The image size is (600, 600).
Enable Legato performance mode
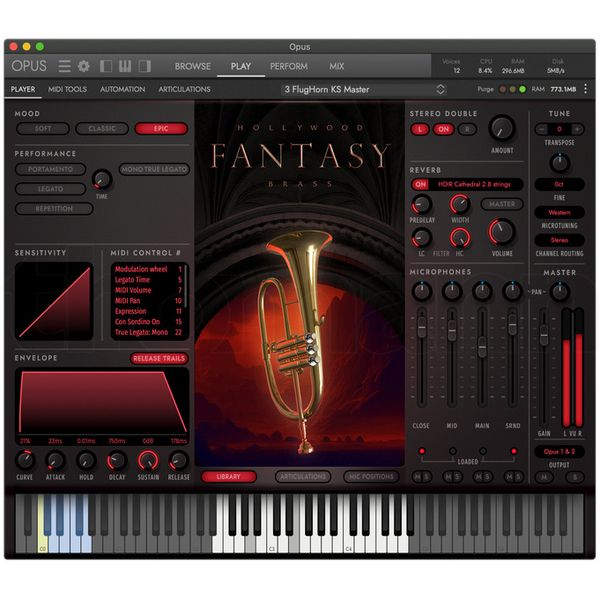pos(51,189)
